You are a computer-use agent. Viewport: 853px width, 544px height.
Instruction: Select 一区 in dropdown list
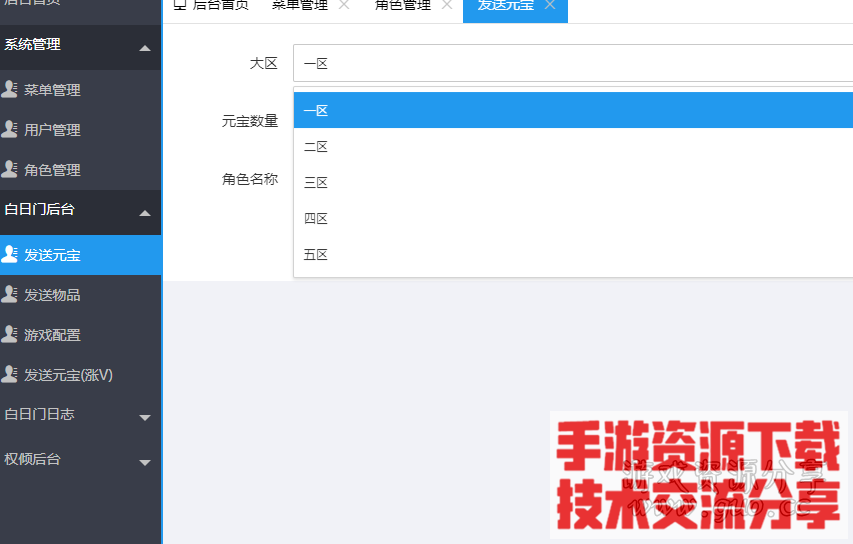coord(573,110)
